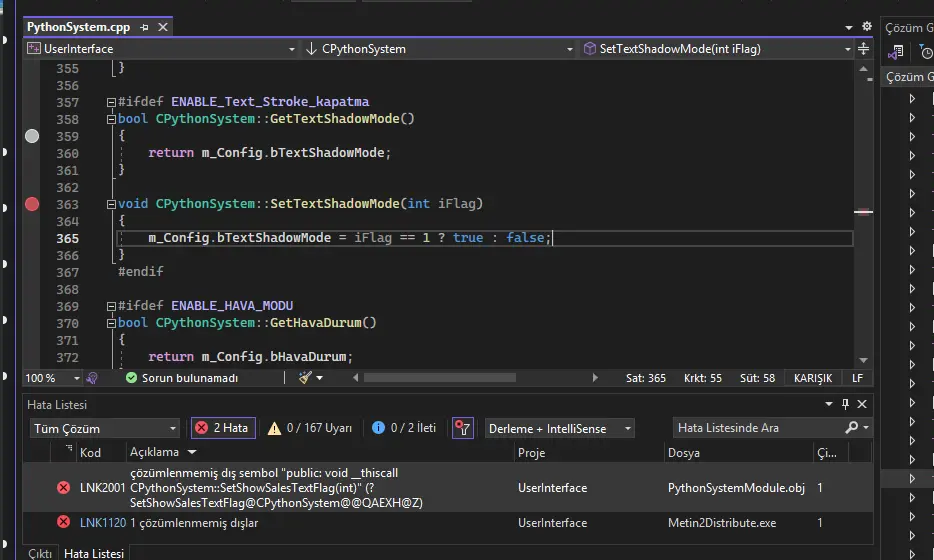Click the KARIŞIK indentation indicator
934x560 pixels.
coord(812,378)
